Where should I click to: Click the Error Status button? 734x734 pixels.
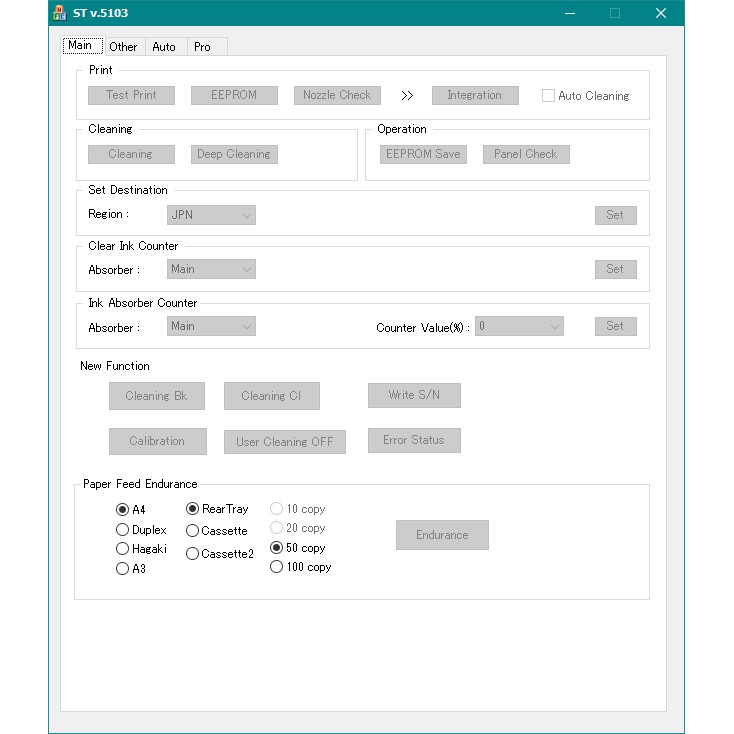click(x=414, y=440)
